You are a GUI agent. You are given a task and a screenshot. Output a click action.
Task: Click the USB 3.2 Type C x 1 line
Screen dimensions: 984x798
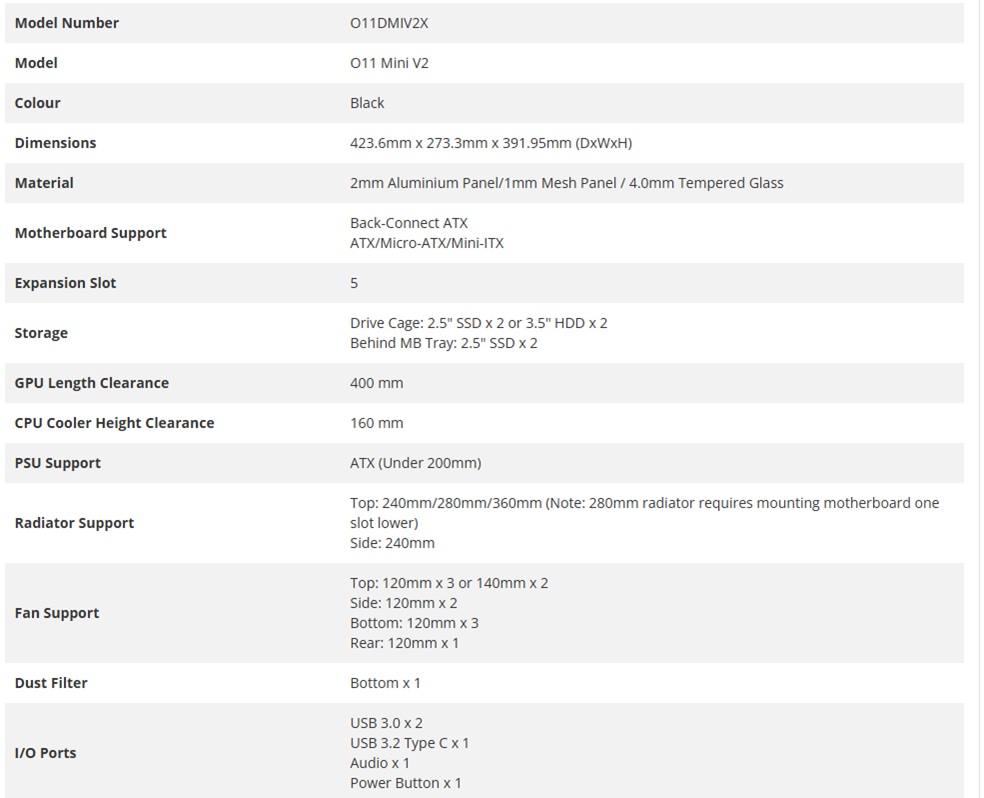click(x=409, y=743)
